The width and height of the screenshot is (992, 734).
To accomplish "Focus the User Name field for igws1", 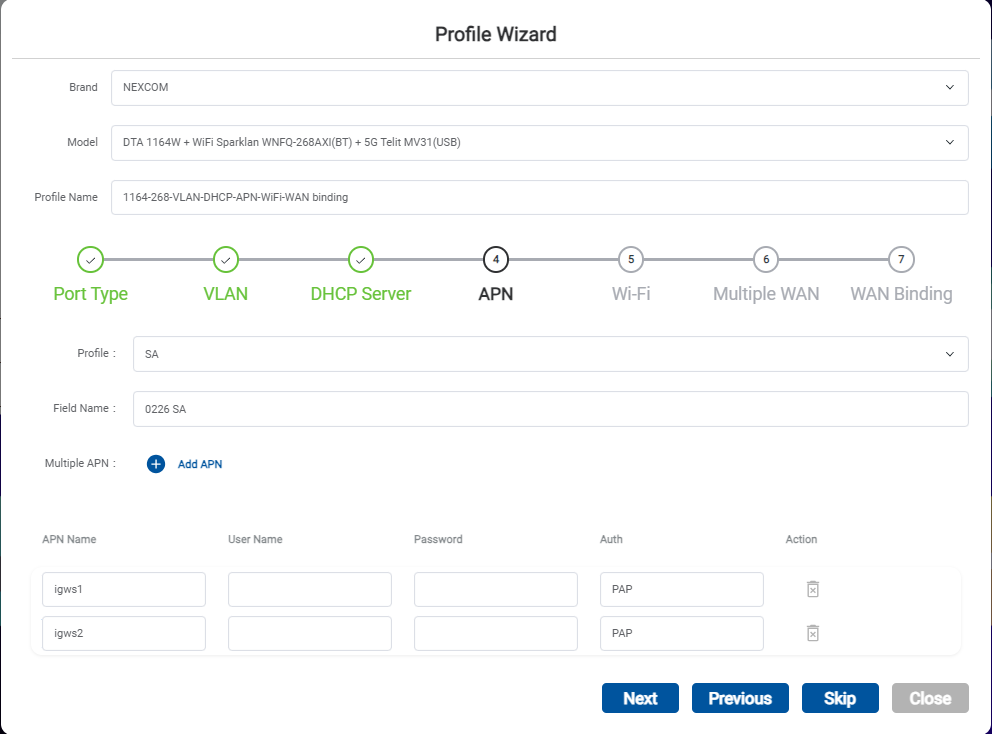I will [310, 589].
